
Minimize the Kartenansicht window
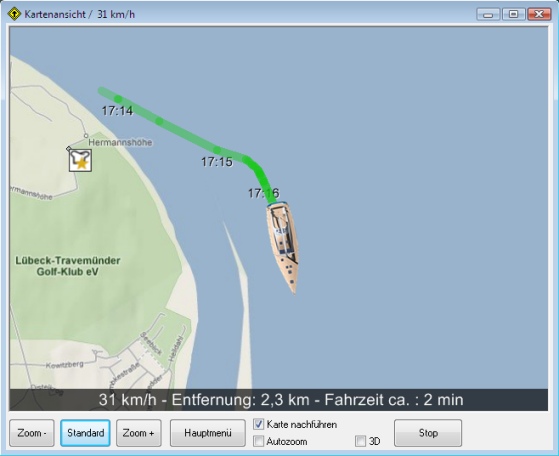(x=488, y=14)
